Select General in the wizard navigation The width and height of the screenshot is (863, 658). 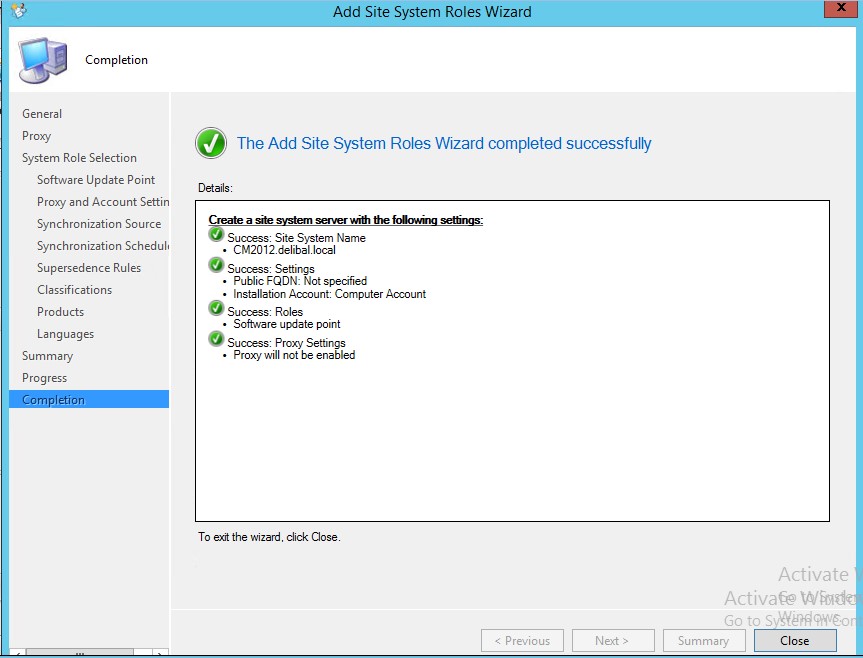tap(42, 114)
